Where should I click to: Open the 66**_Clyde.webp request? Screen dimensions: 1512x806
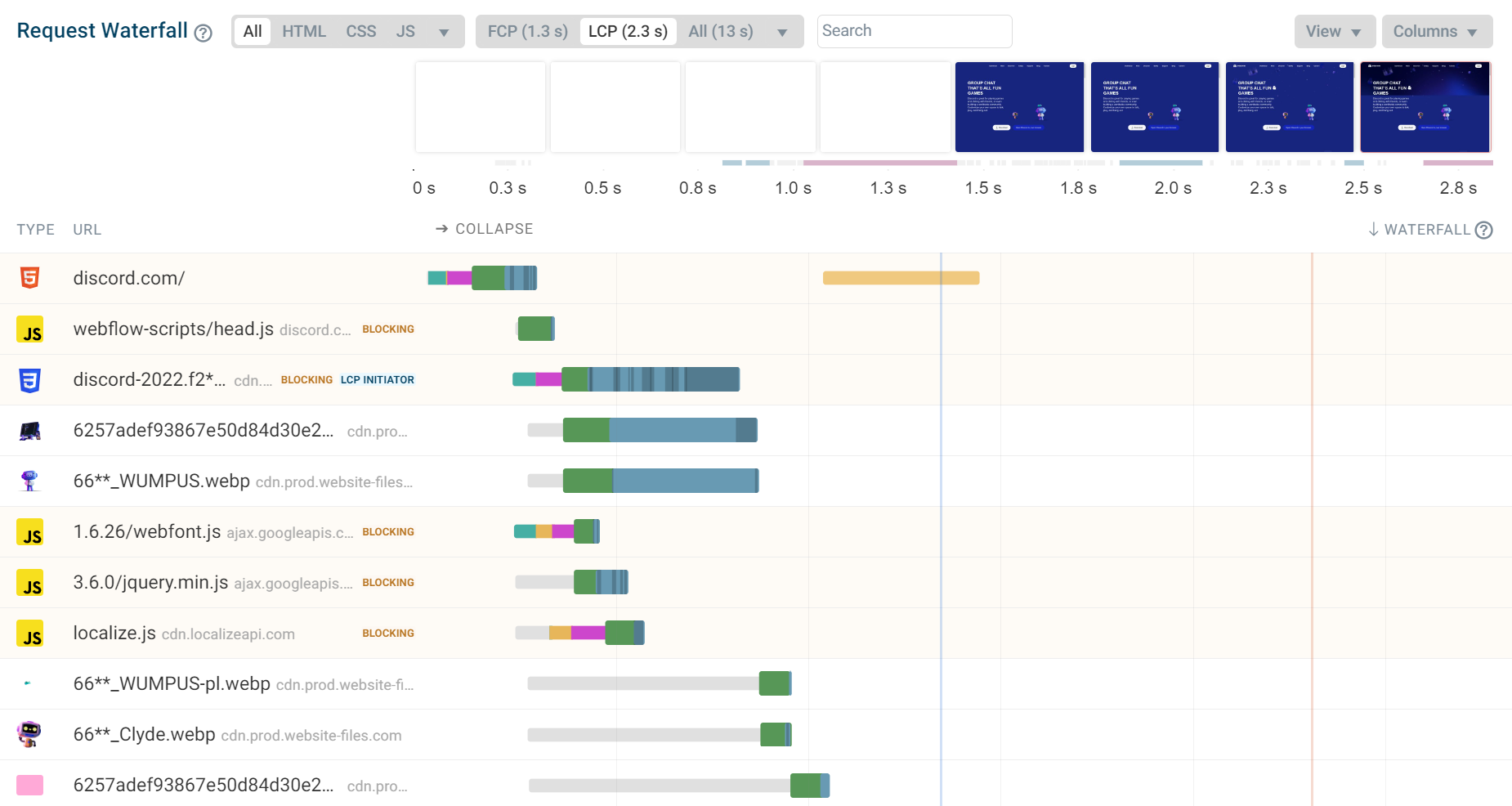pyautogui.click(x=145, y=734)
